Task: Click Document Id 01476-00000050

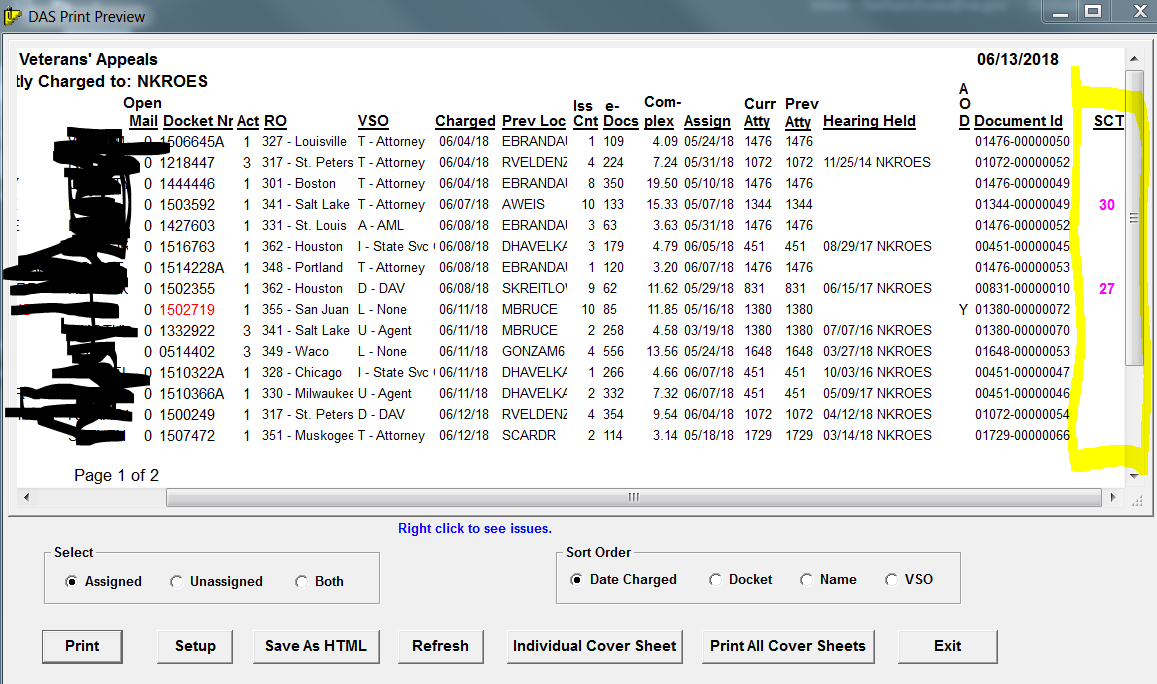Action: pos(1022,142)
